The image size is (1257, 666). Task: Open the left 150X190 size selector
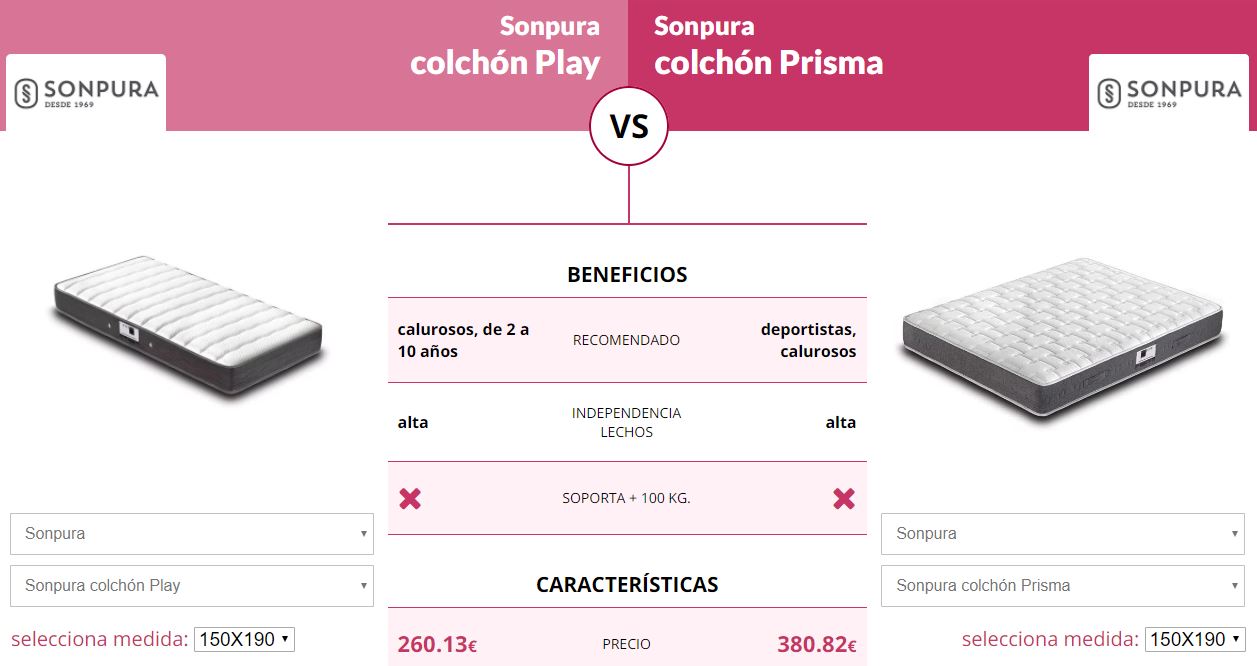coord(244,640)
